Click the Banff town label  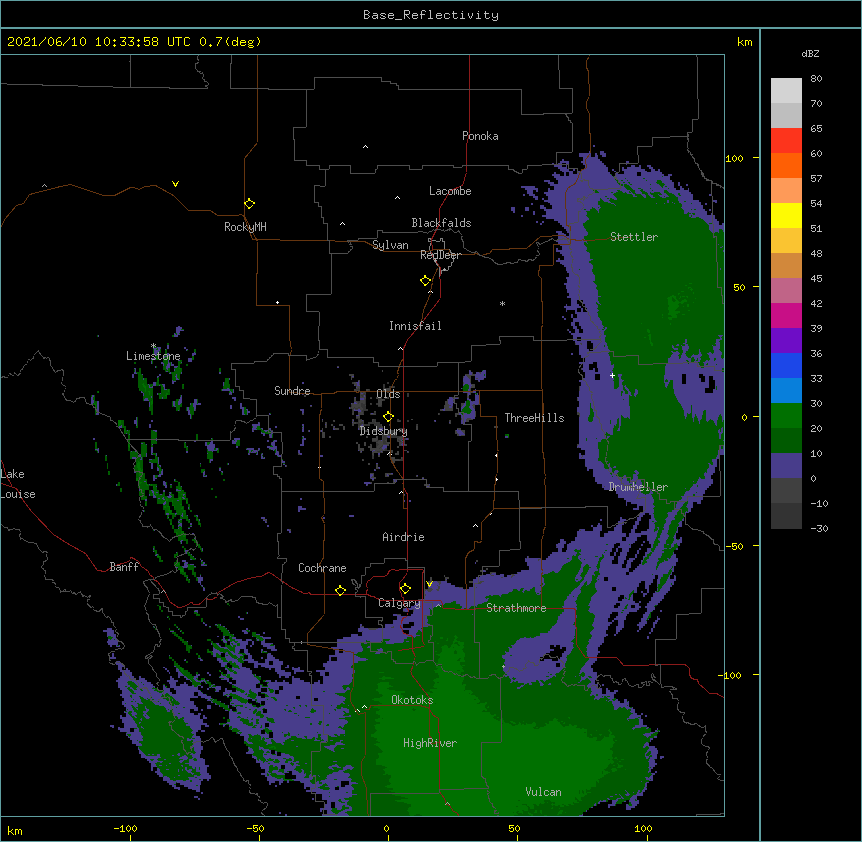click(x=124, y=567)
